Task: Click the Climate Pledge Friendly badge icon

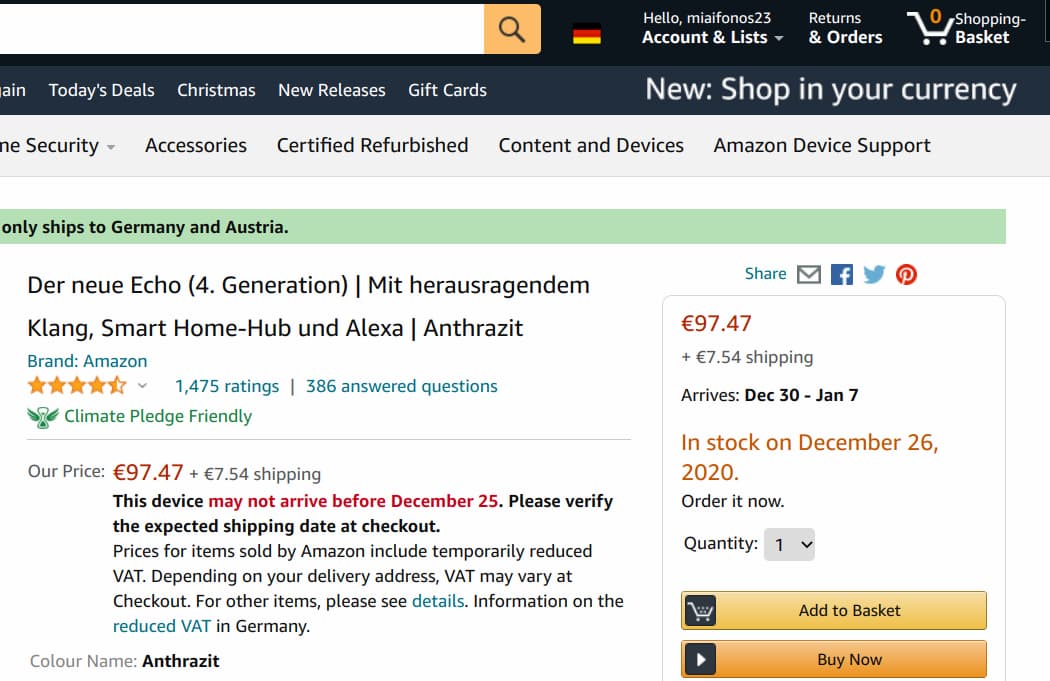Action: pyautogui.click(x=42, y=417)
